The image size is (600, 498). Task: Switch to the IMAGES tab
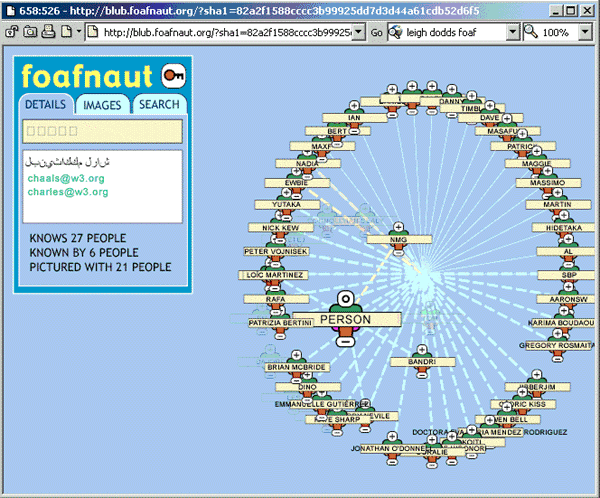(x=102, y=104)
